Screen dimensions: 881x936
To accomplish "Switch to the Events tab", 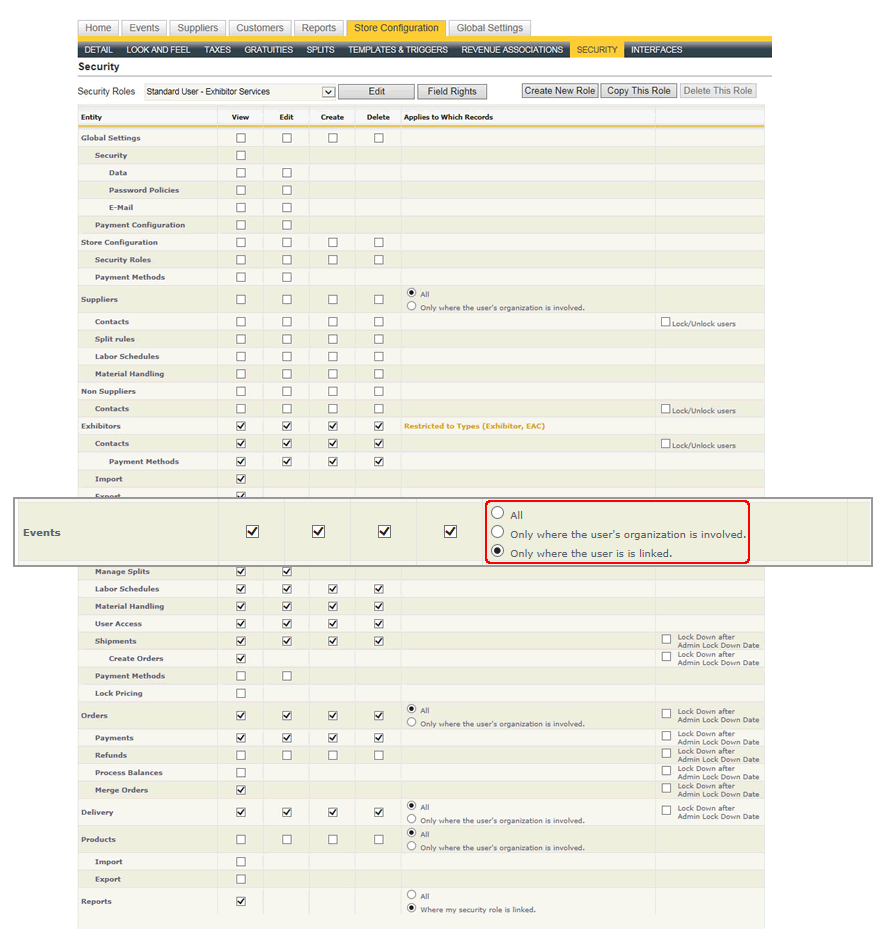I will (144, 28).
